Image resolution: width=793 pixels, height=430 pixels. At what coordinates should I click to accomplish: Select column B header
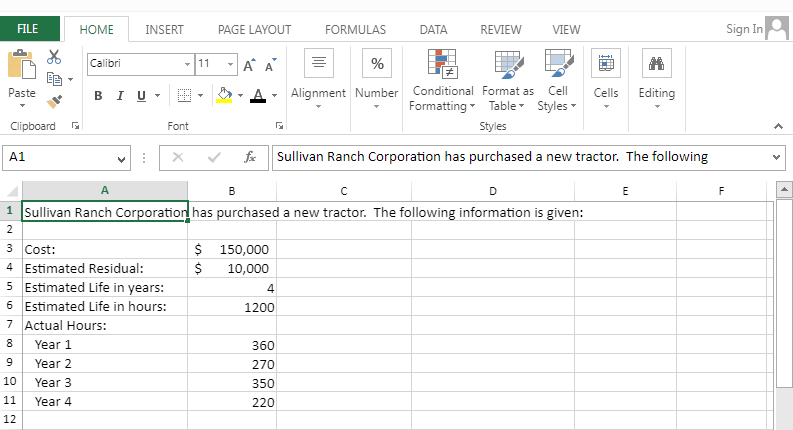pyautogui.click(x=232, y=191)
